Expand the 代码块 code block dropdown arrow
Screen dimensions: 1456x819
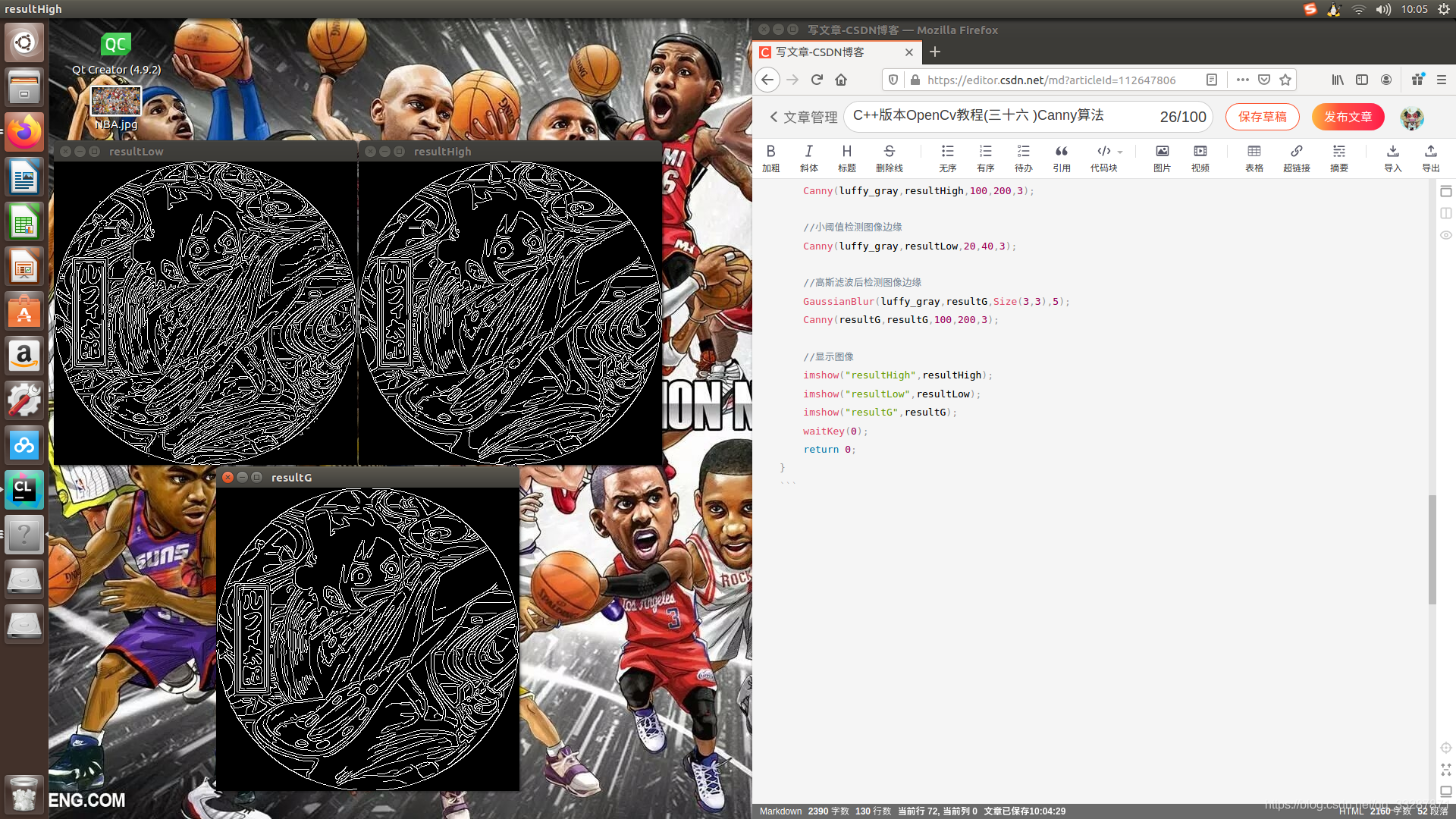(1120, 152)
